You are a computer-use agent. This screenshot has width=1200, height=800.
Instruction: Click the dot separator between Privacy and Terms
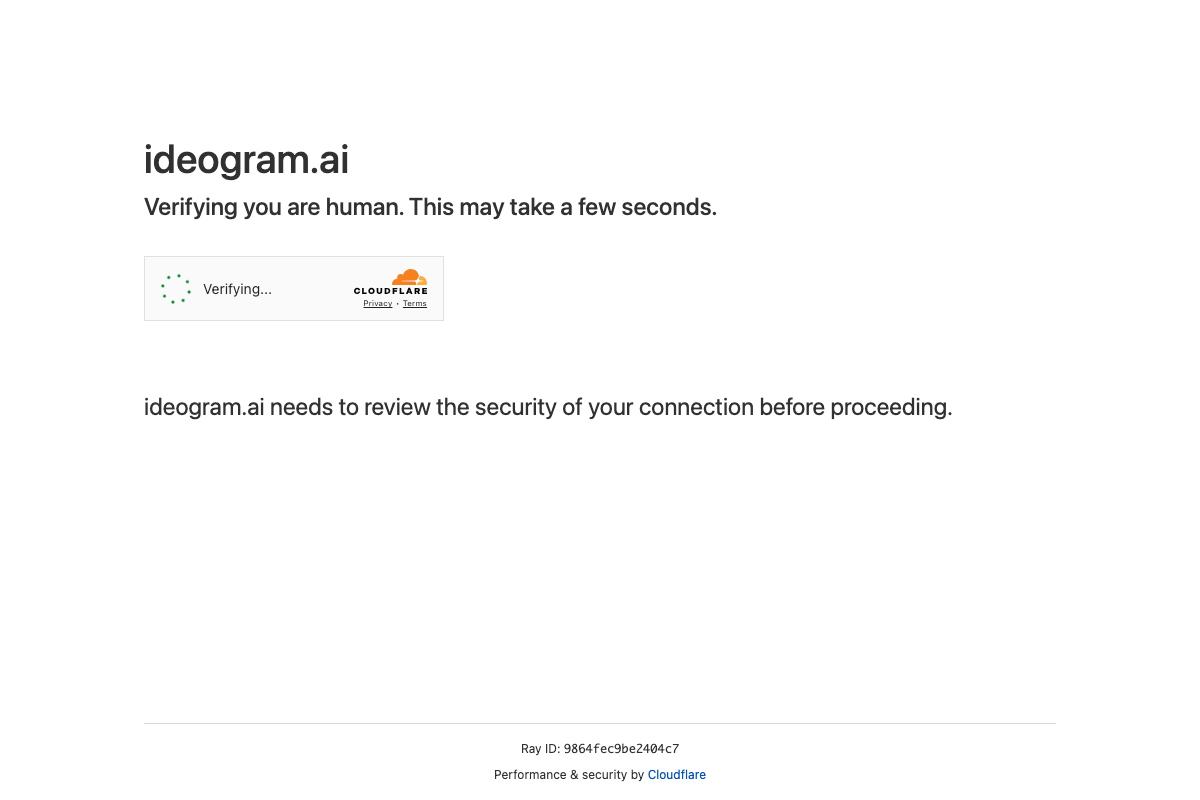(397, 304)
